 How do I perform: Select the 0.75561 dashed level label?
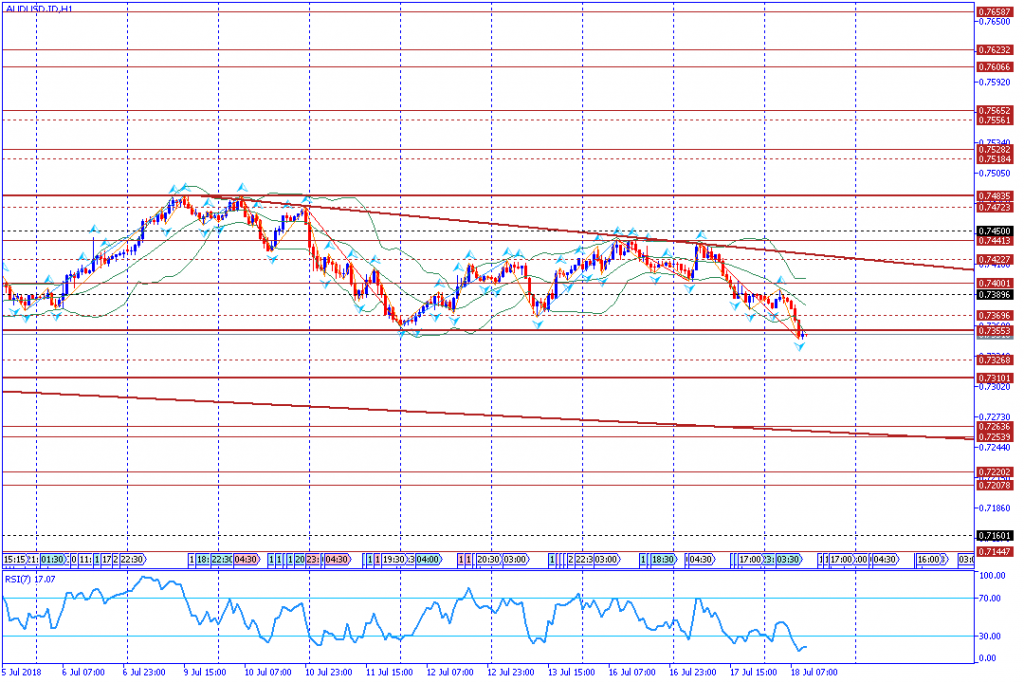click(x=995, y=120)
